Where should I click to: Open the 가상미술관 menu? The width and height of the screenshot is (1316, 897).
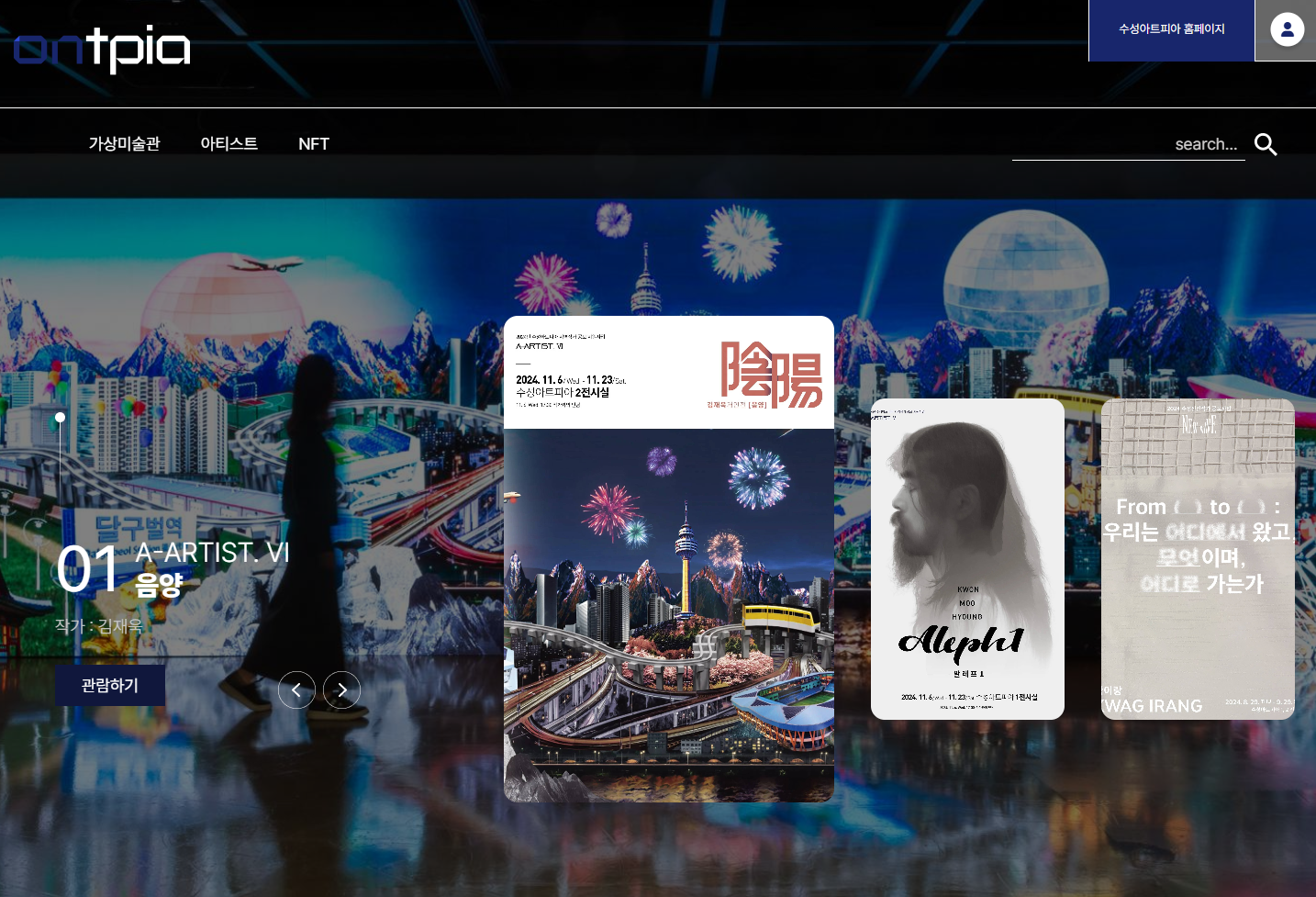coord(124,144)
